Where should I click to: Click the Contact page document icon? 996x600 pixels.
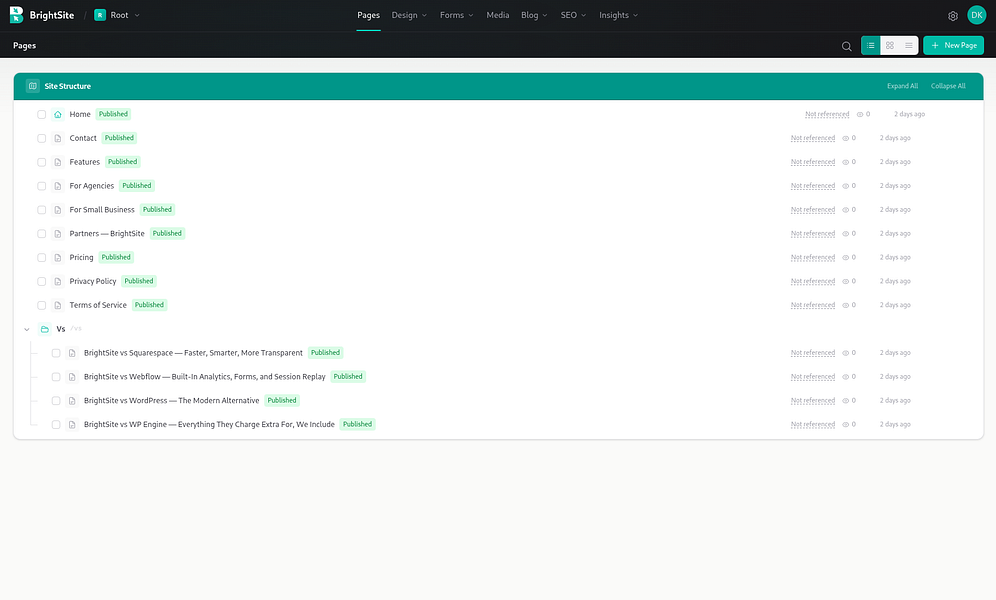pos(58,138)
